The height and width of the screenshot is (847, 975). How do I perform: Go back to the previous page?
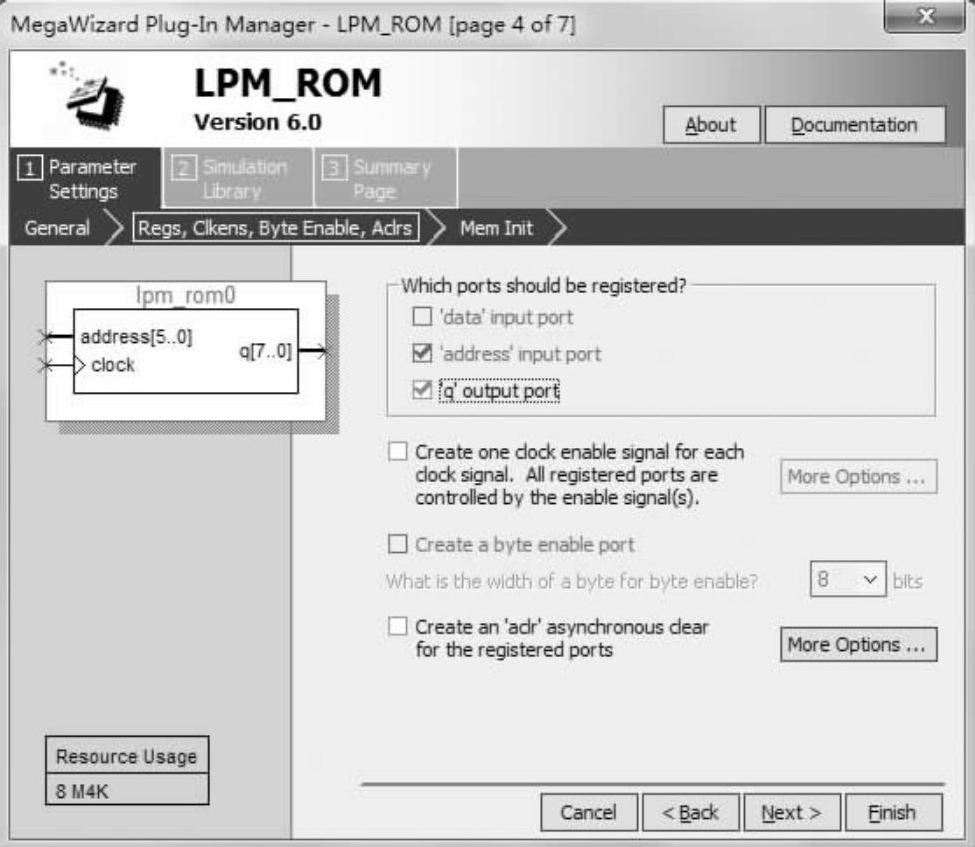point(691,812)
